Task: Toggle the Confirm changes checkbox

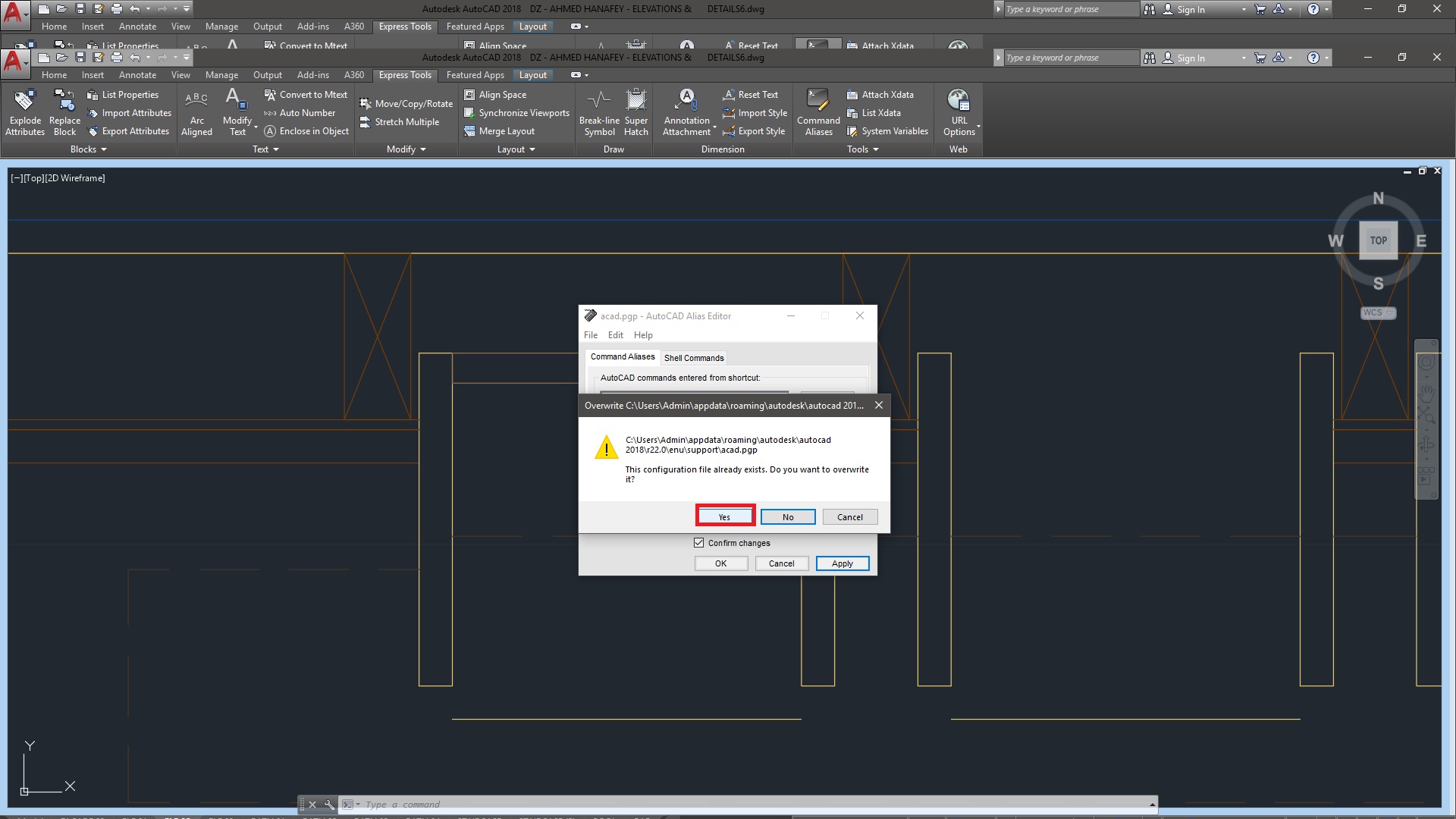Action: 699,543
